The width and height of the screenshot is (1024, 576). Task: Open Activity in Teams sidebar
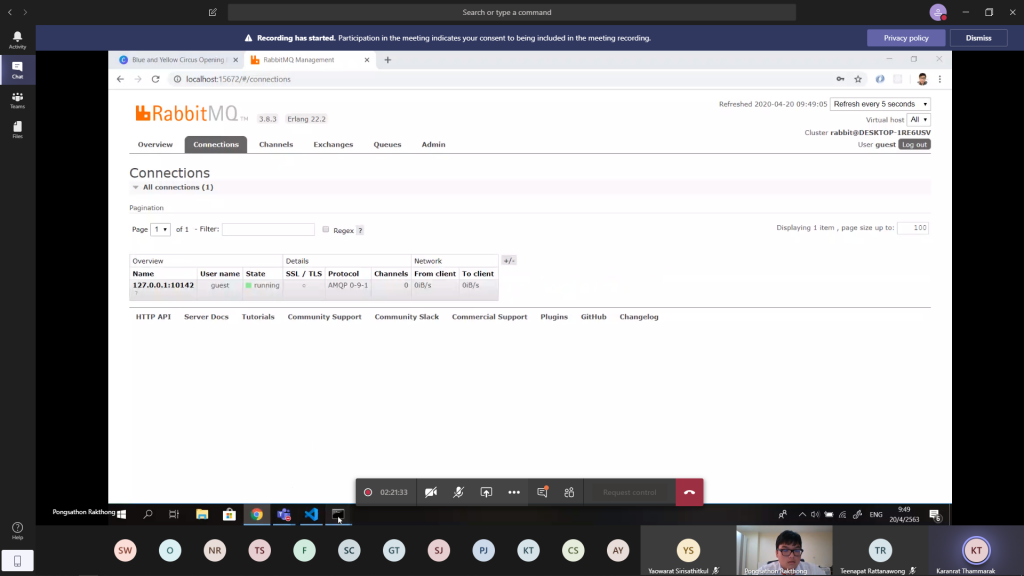[x=17, y=40]
